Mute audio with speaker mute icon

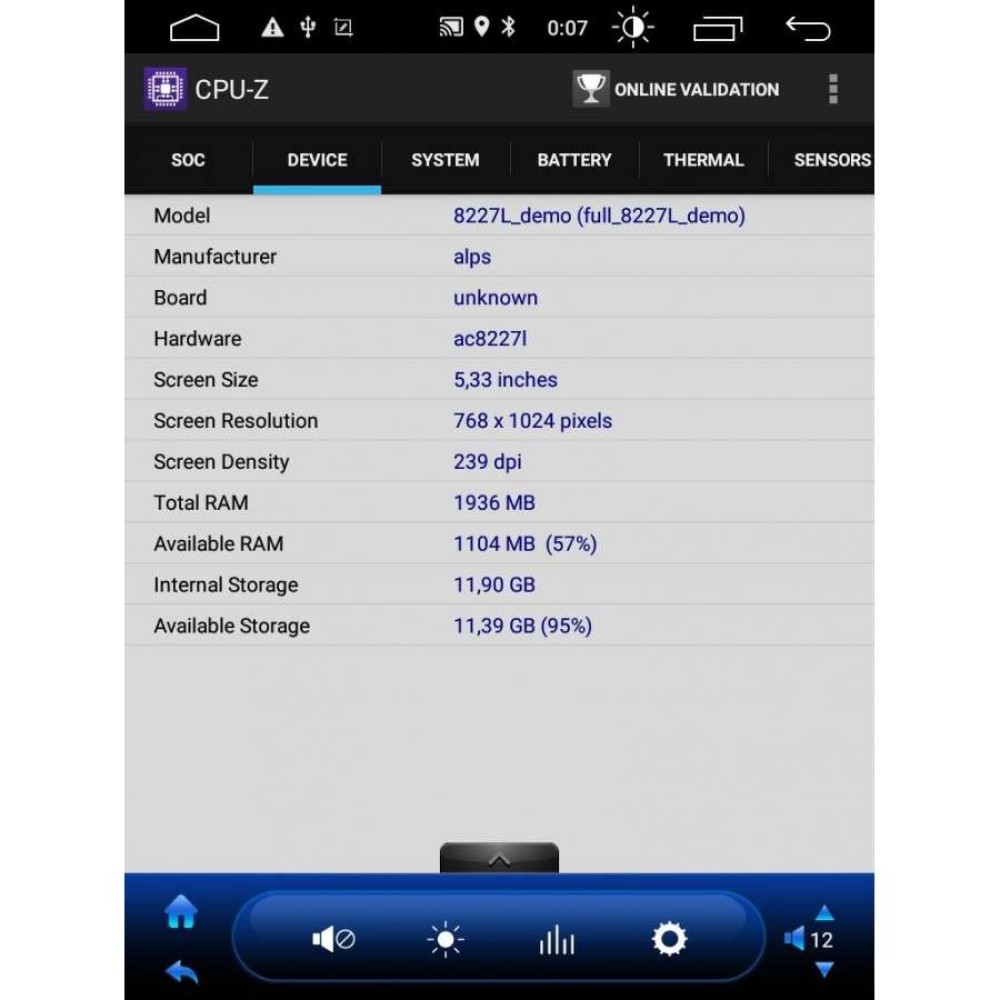pyautogui.click(x=333, y=939)
